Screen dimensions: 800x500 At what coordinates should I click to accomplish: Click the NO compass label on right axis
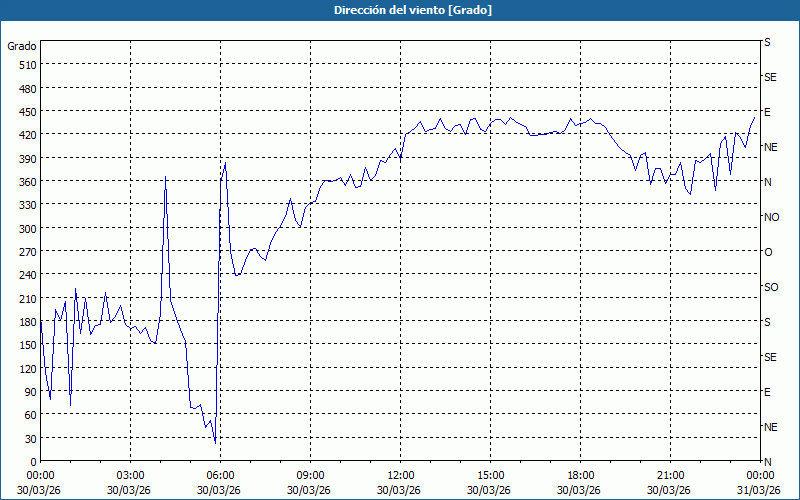[771, 217]
